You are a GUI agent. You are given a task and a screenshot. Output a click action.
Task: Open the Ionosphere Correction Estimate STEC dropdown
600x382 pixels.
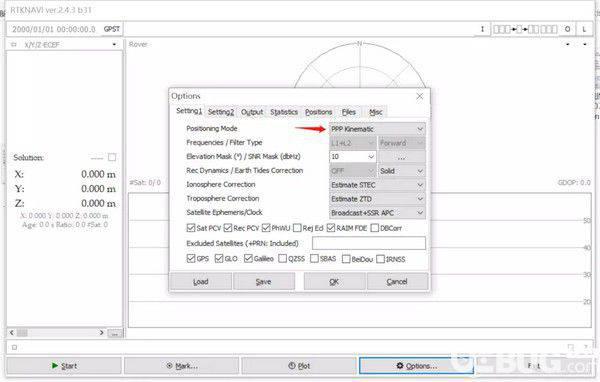point(377,185)
